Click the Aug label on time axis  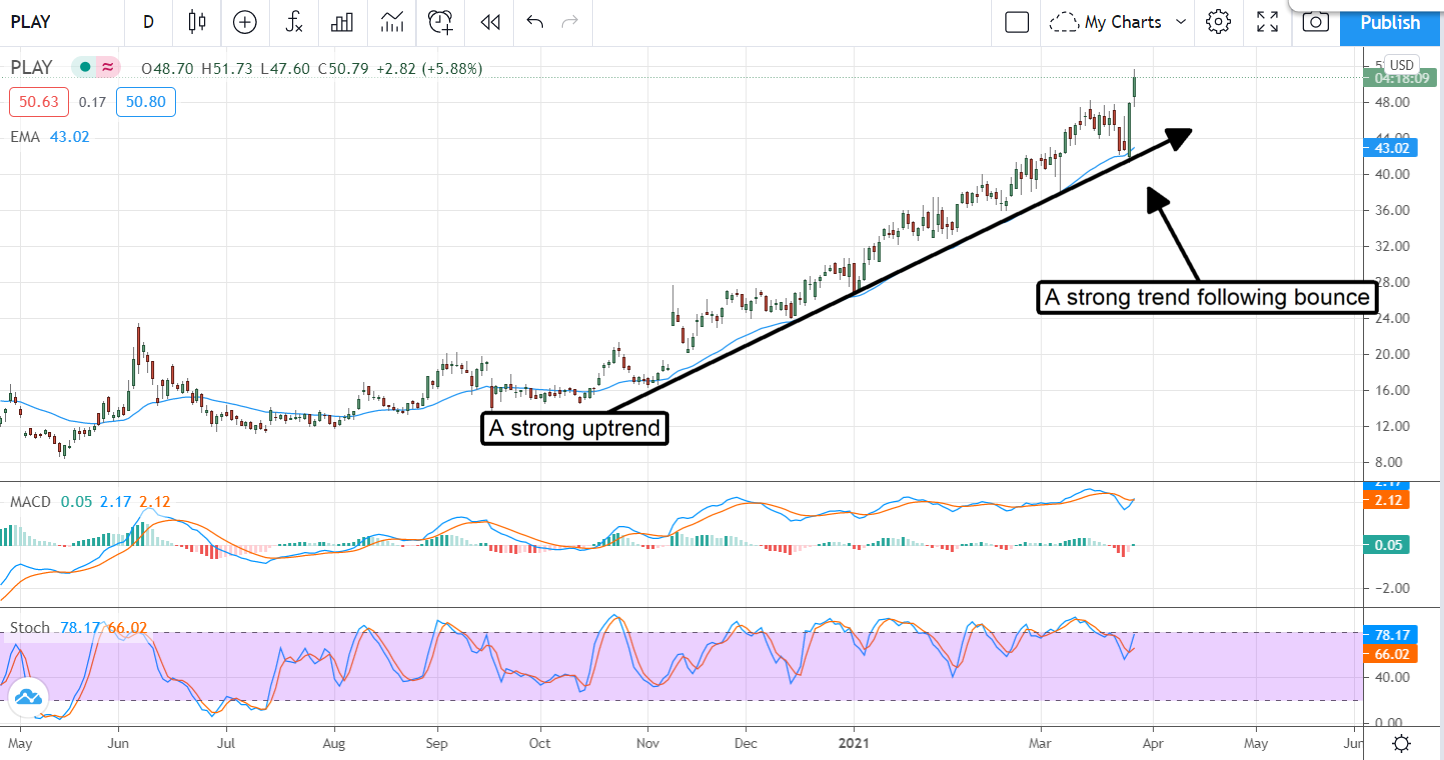coord(334,744)
